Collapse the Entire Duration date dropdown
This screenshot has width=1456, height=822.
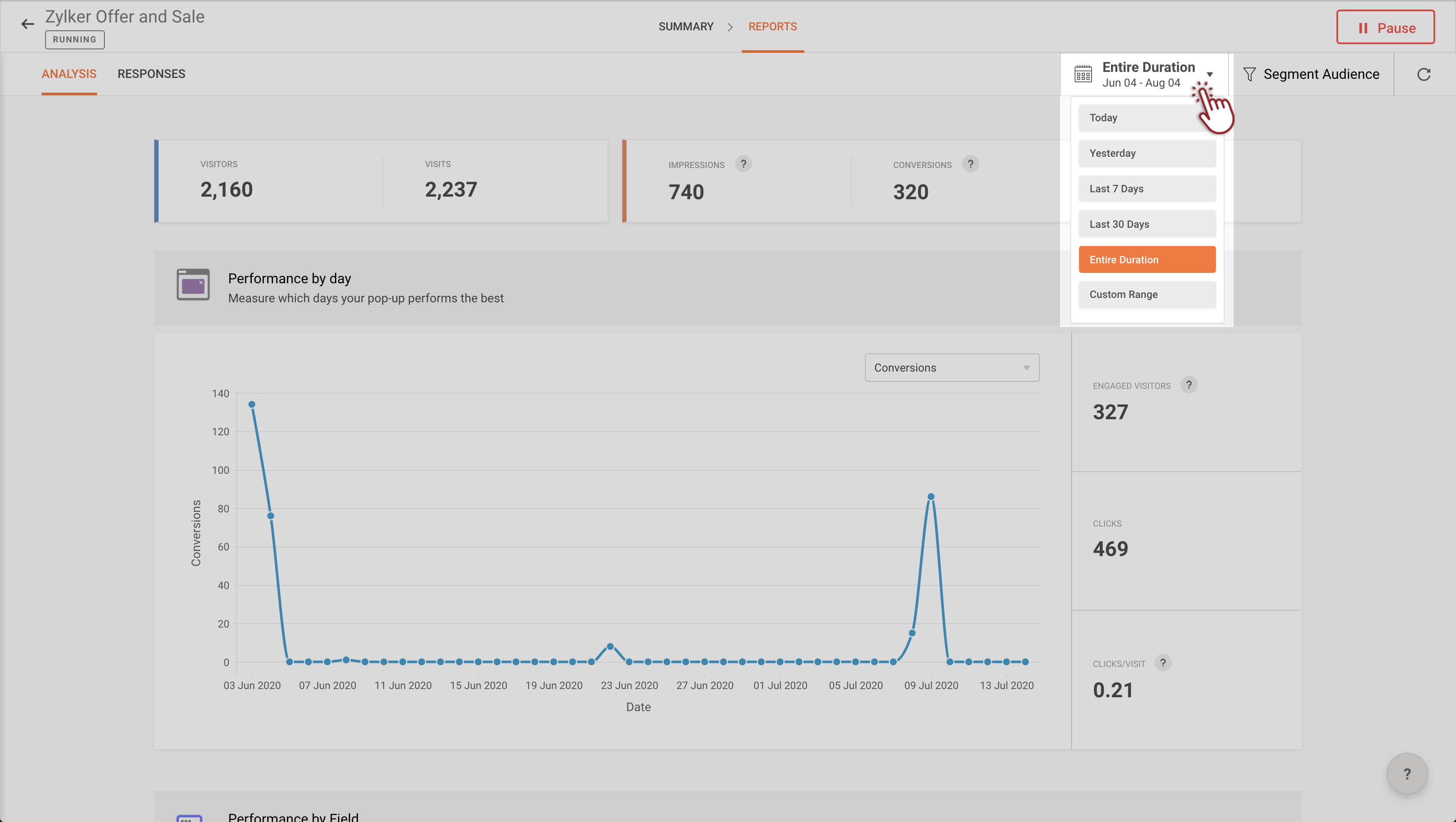pos(1209,74)
